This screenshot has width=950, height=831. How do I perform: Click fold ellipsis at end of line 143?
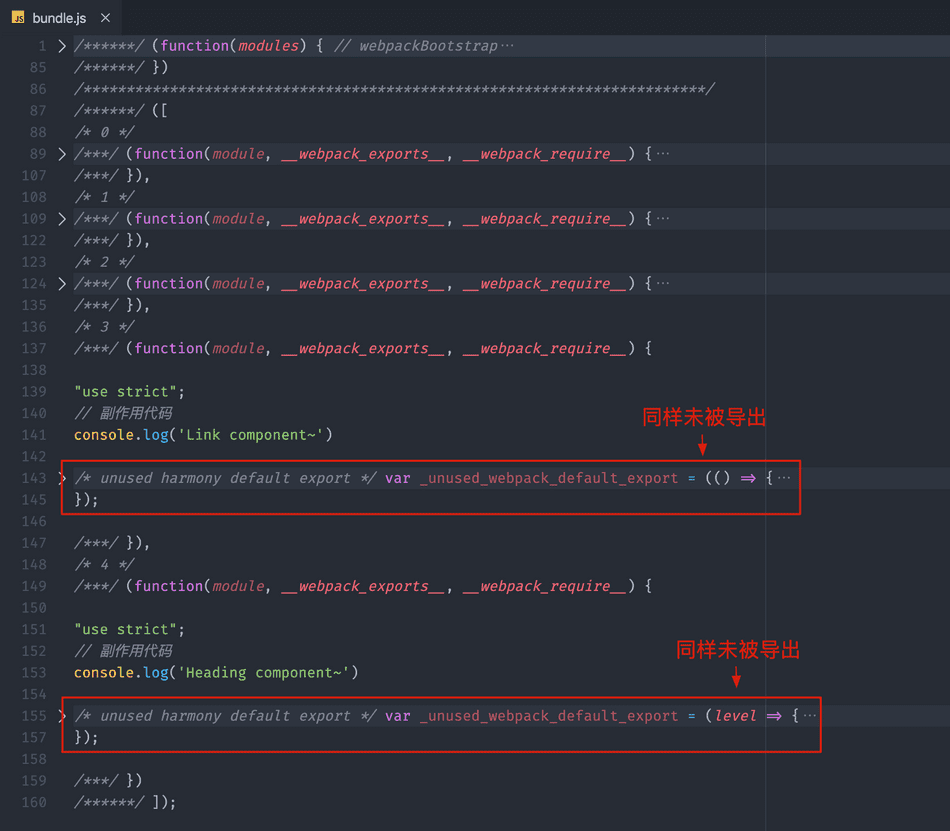784,478
